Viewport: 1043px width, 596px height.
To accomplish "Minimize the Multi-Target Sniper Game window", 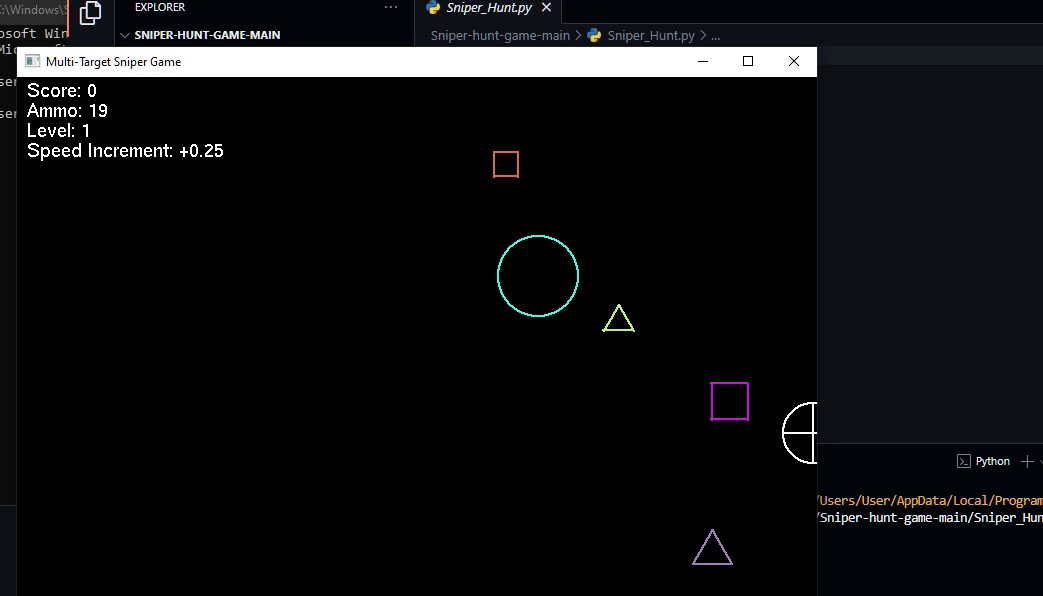I will 703,62.
